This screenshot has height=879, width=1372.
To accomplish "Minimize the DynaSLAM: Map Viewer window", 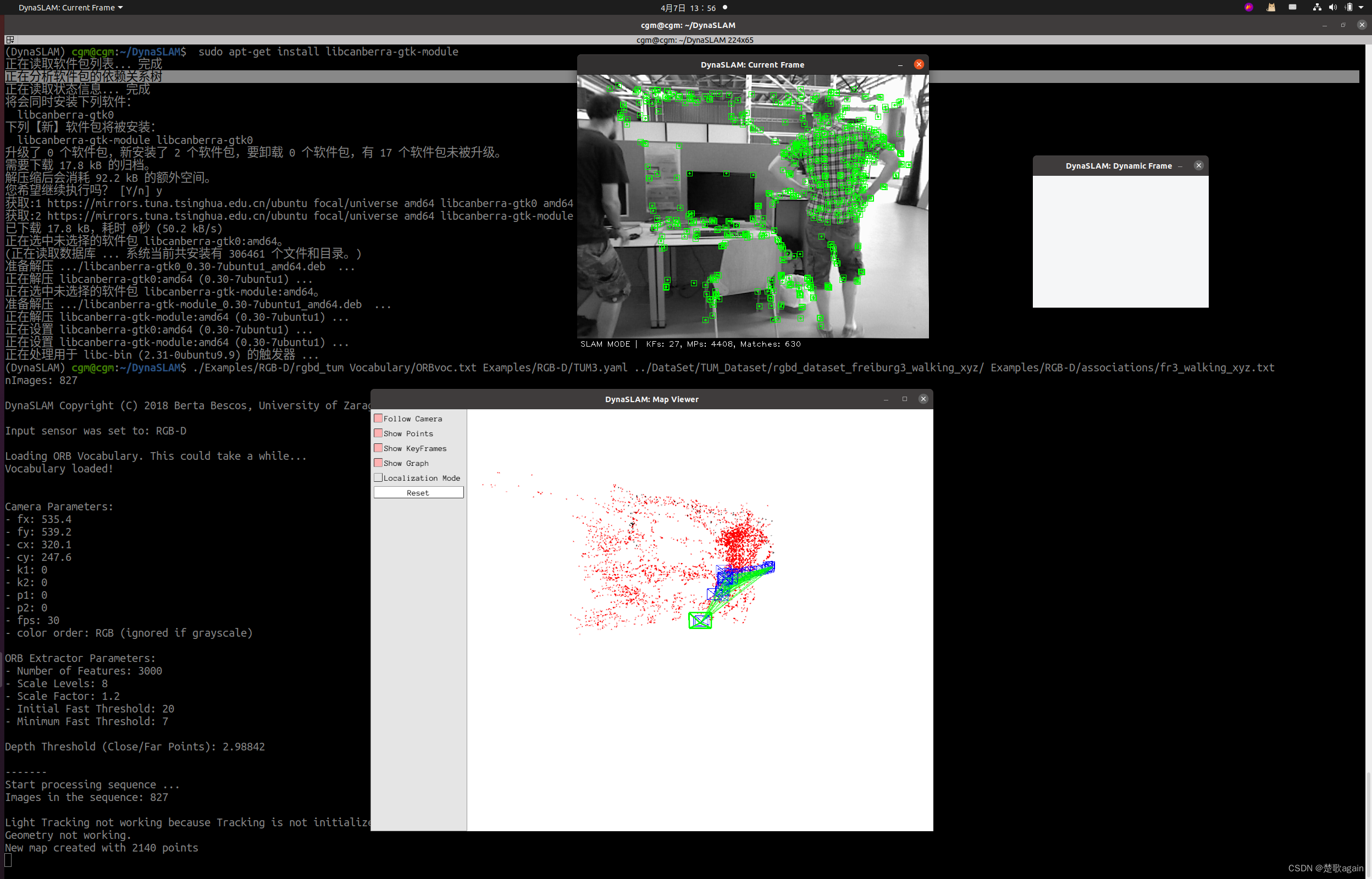I will click(886, 399).
